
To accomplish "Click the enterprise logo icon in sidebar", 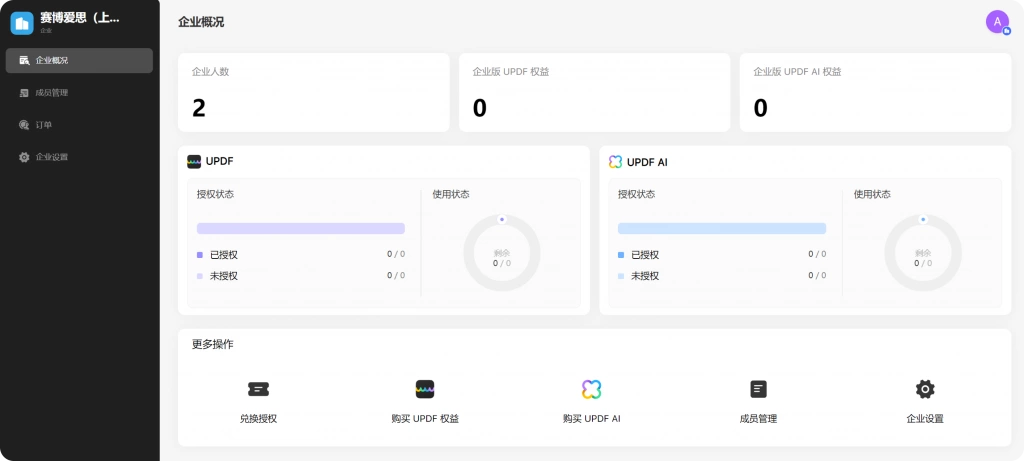I will (x=22, y=24).
